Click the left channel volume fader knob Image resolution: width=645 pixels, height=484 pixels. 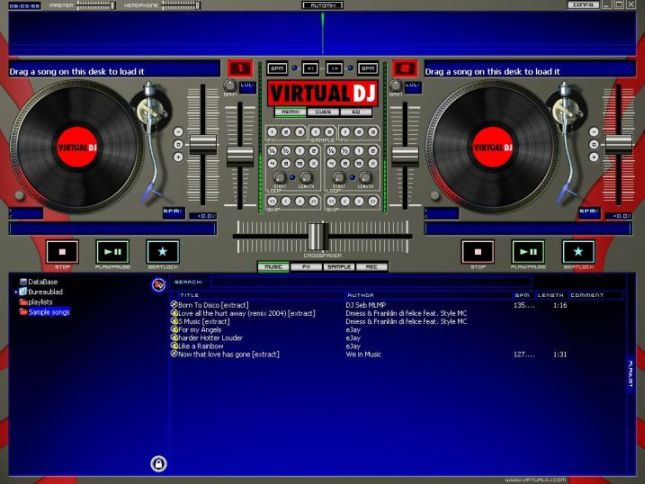tap(240, 157)
